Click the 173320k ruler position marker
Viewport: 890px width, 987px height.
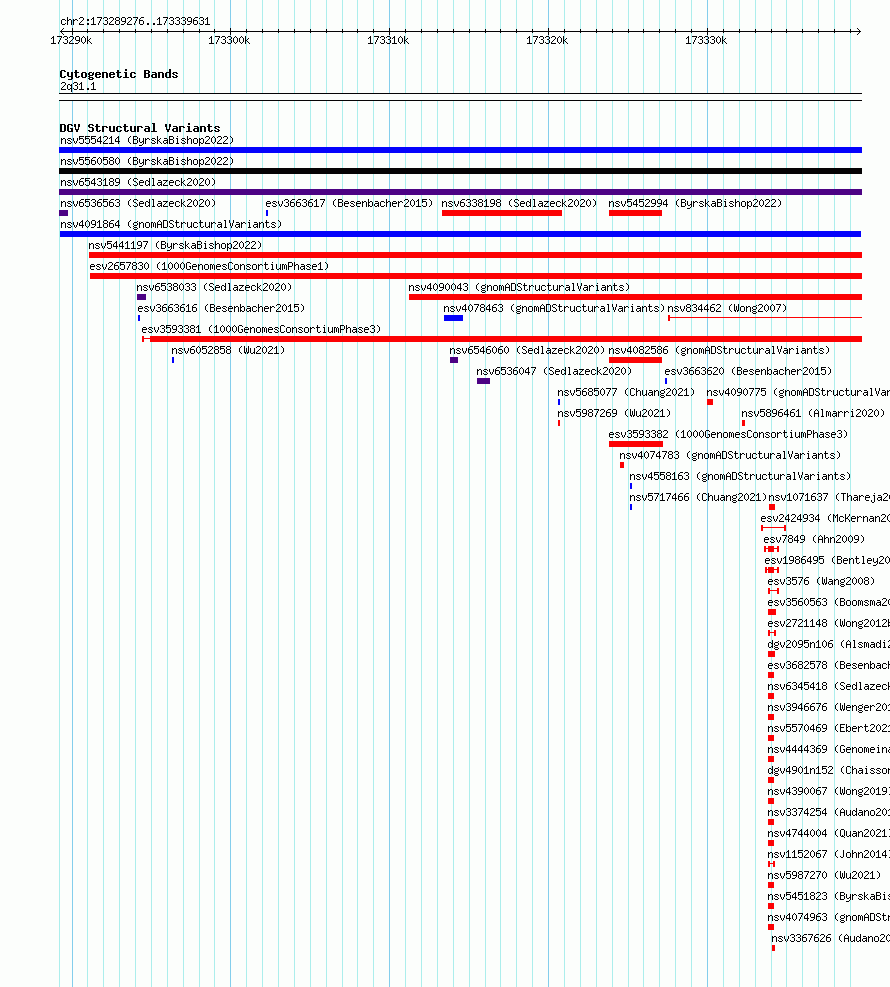pos(547,40)
